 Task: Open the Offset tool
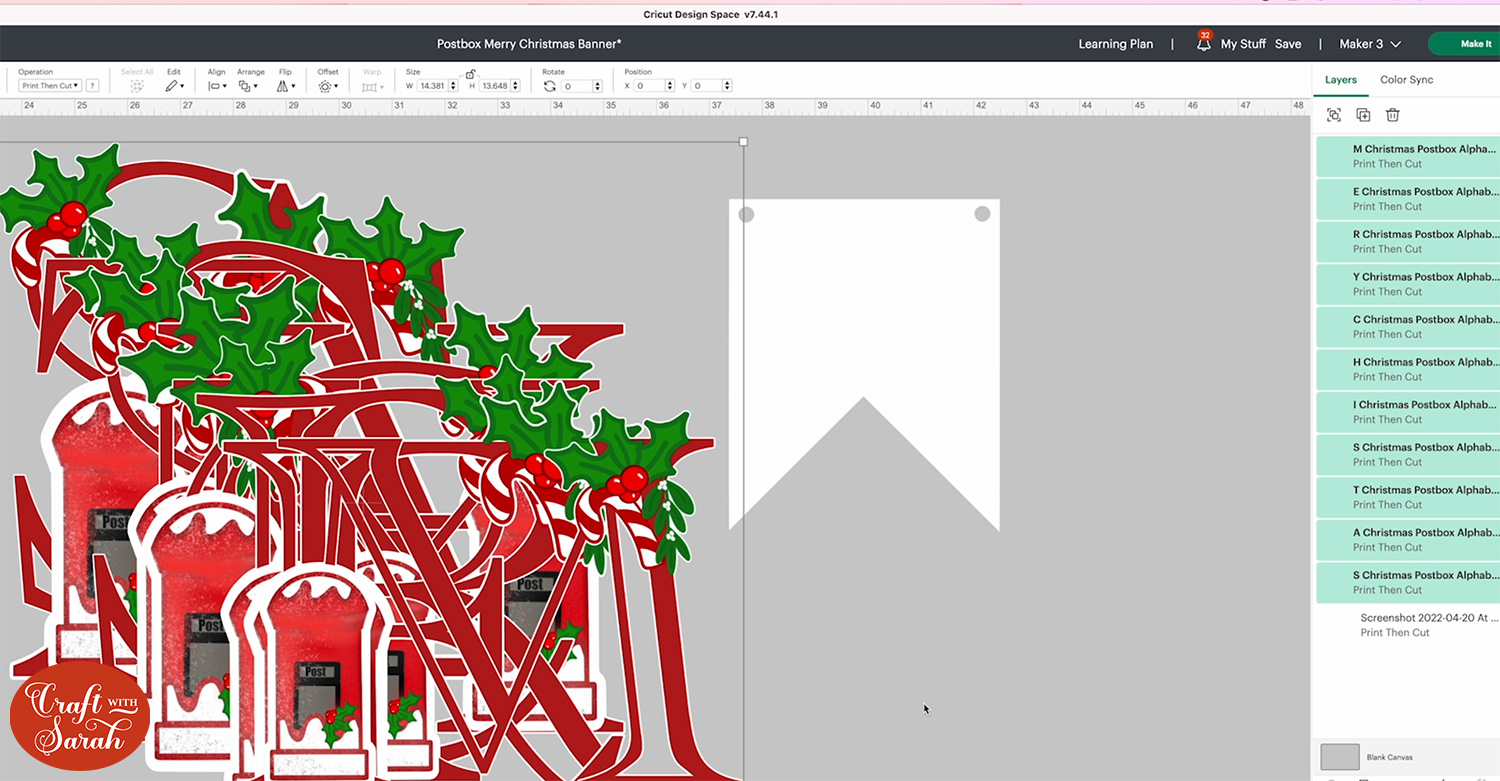[327, 87]
